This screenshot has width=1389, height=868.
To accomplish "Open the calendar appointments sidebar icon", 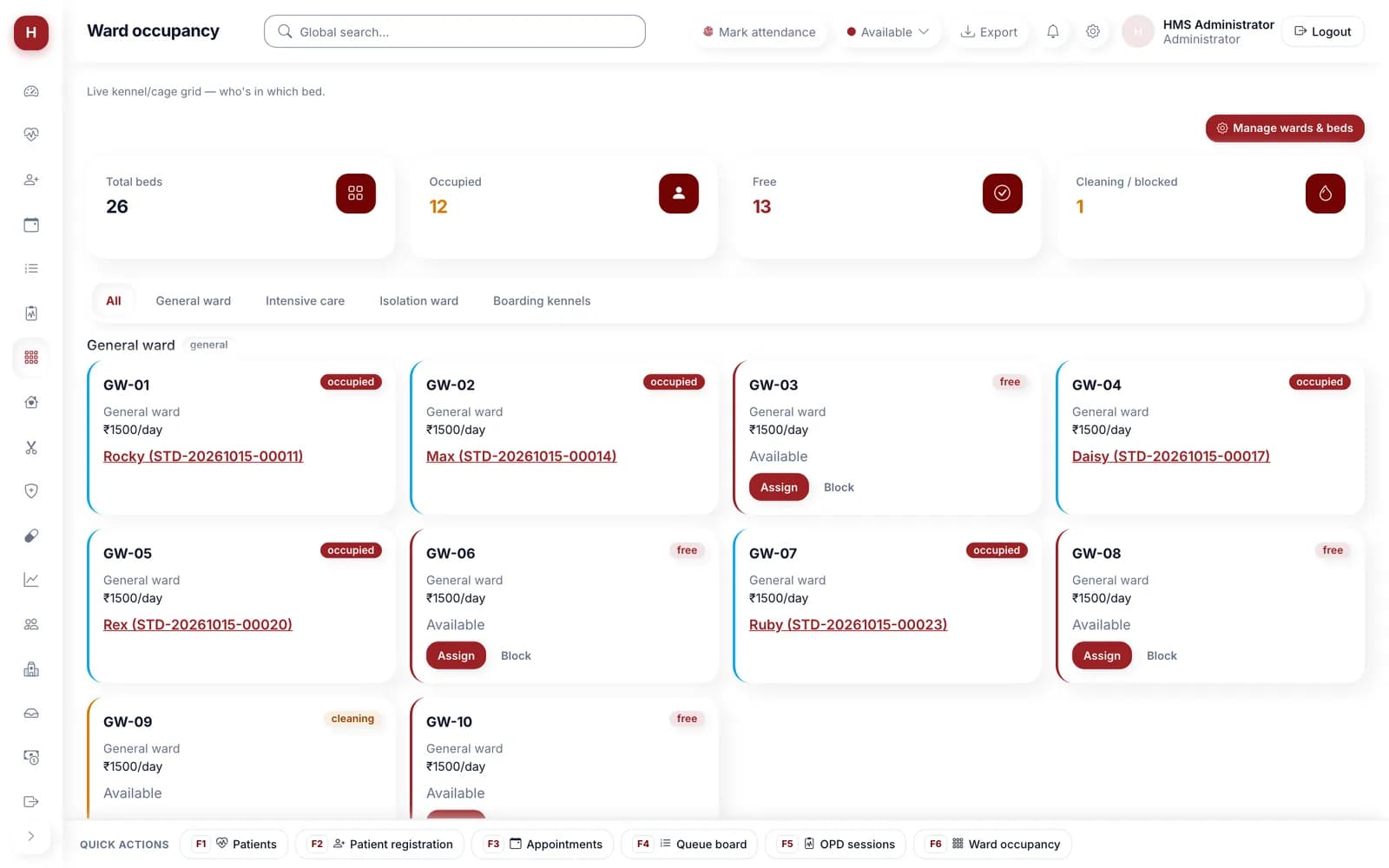I will (x=31, y=225).
